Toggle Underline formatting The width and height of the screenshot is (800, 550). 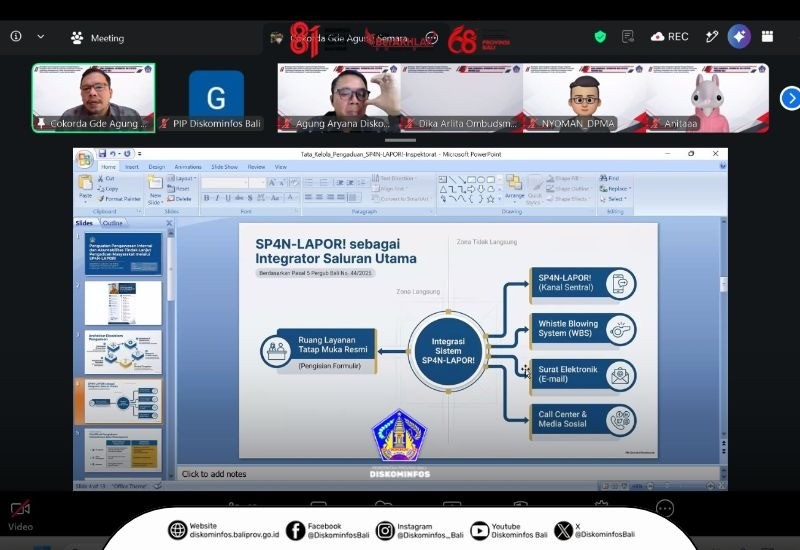[x=228, y=198]
